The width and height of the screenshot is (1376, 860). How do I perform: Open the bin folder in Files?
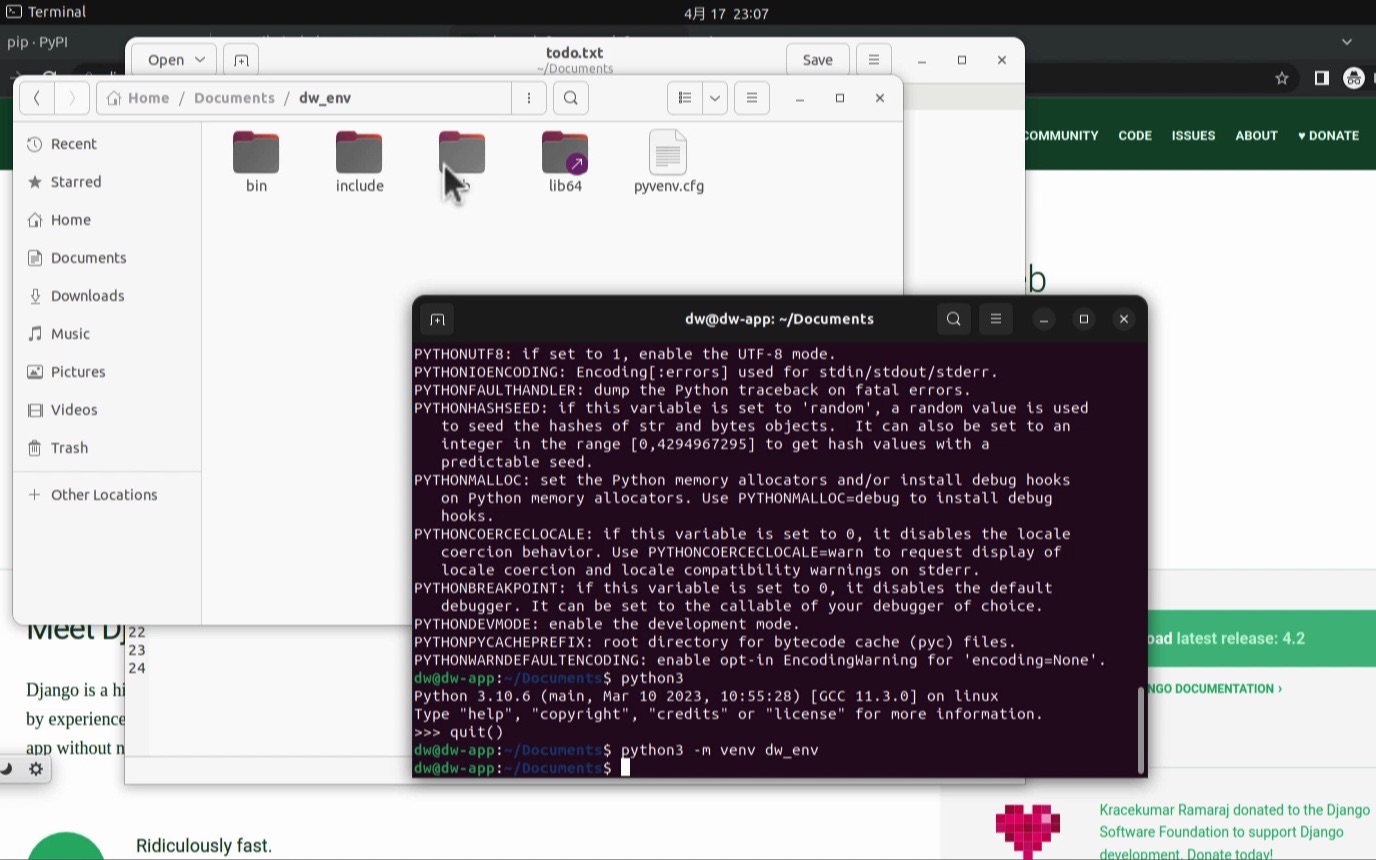tap(256, 161)
